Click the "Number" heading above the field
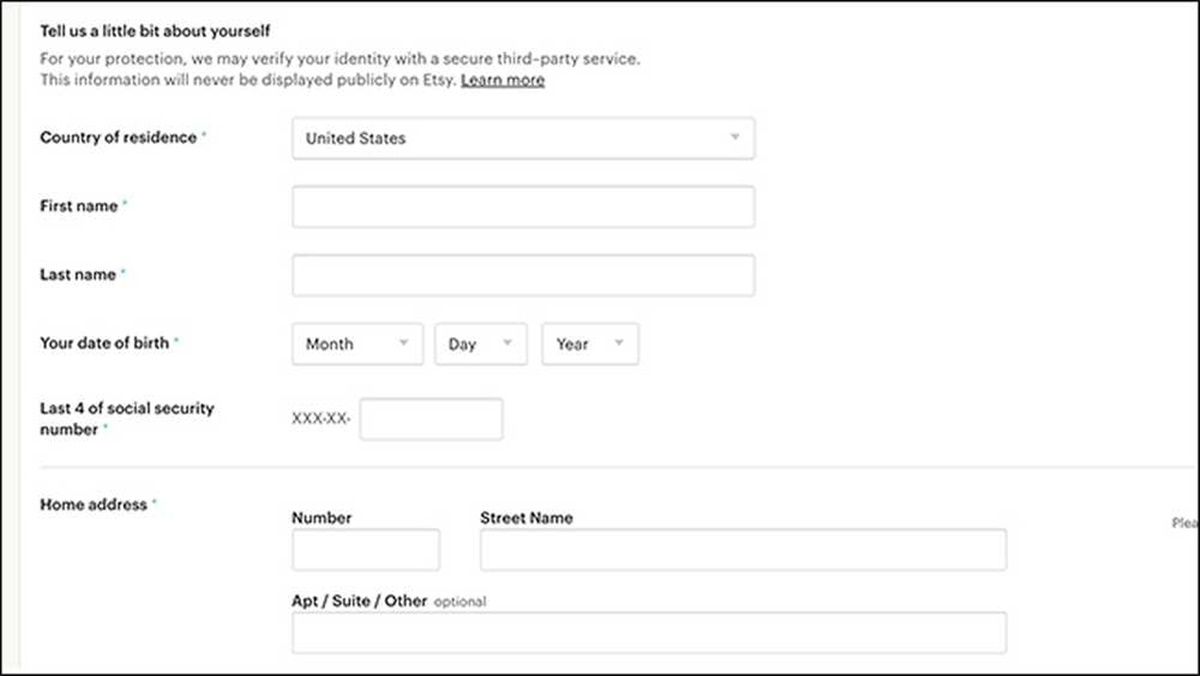 coord(321,518)
